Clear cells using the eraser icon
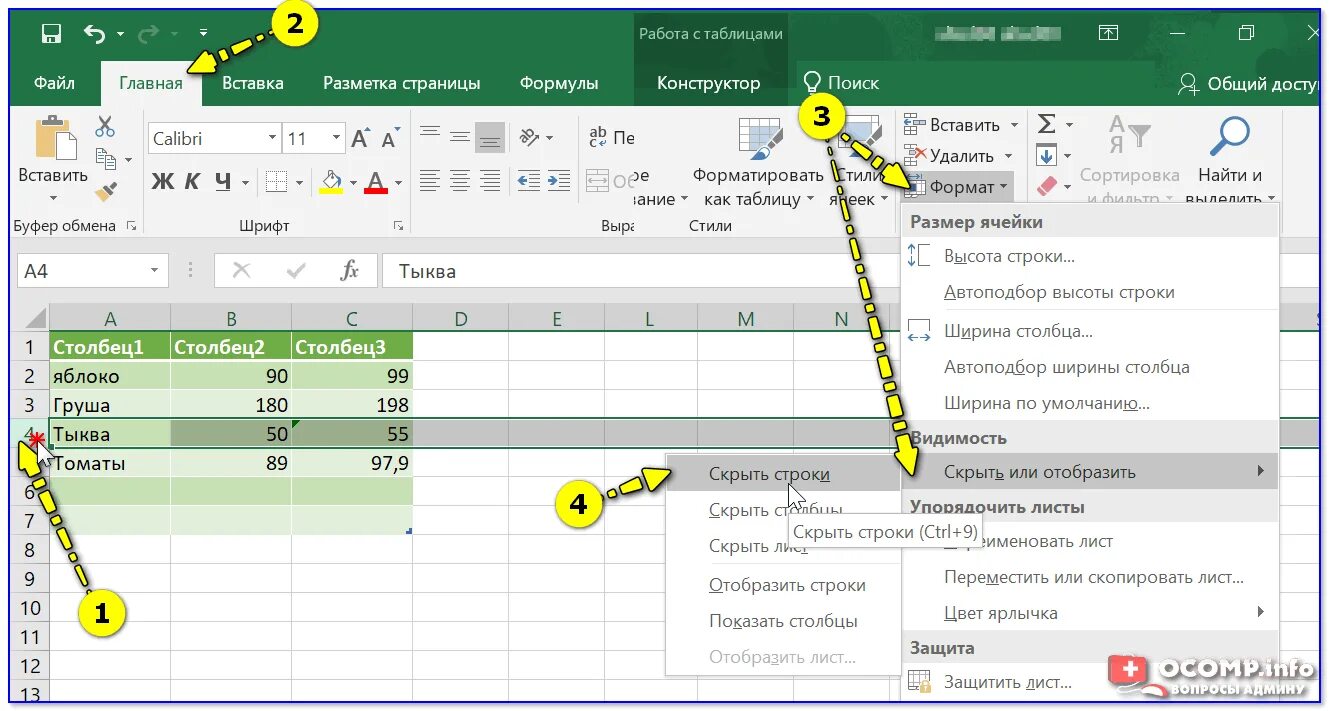 [x=1046, y=186]
